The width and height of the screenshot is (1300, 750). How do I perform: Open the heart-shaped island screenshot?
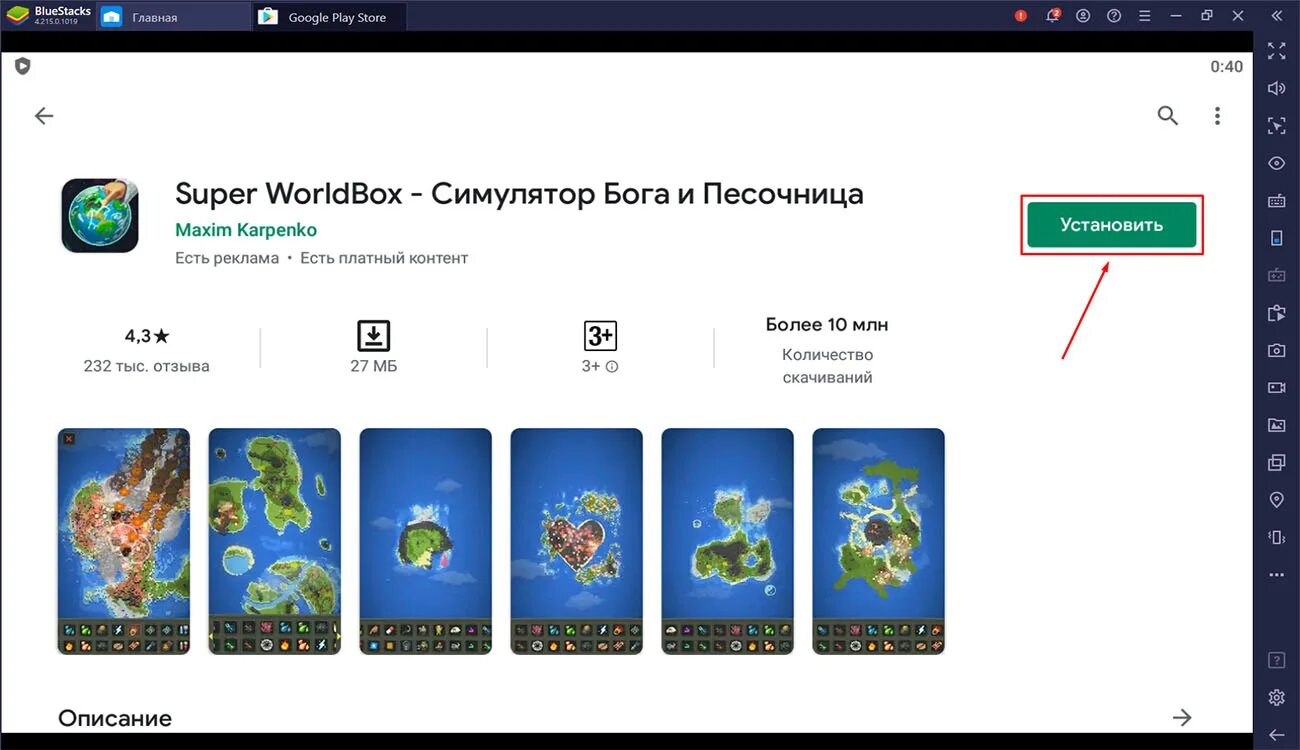[x=576, y=542]
